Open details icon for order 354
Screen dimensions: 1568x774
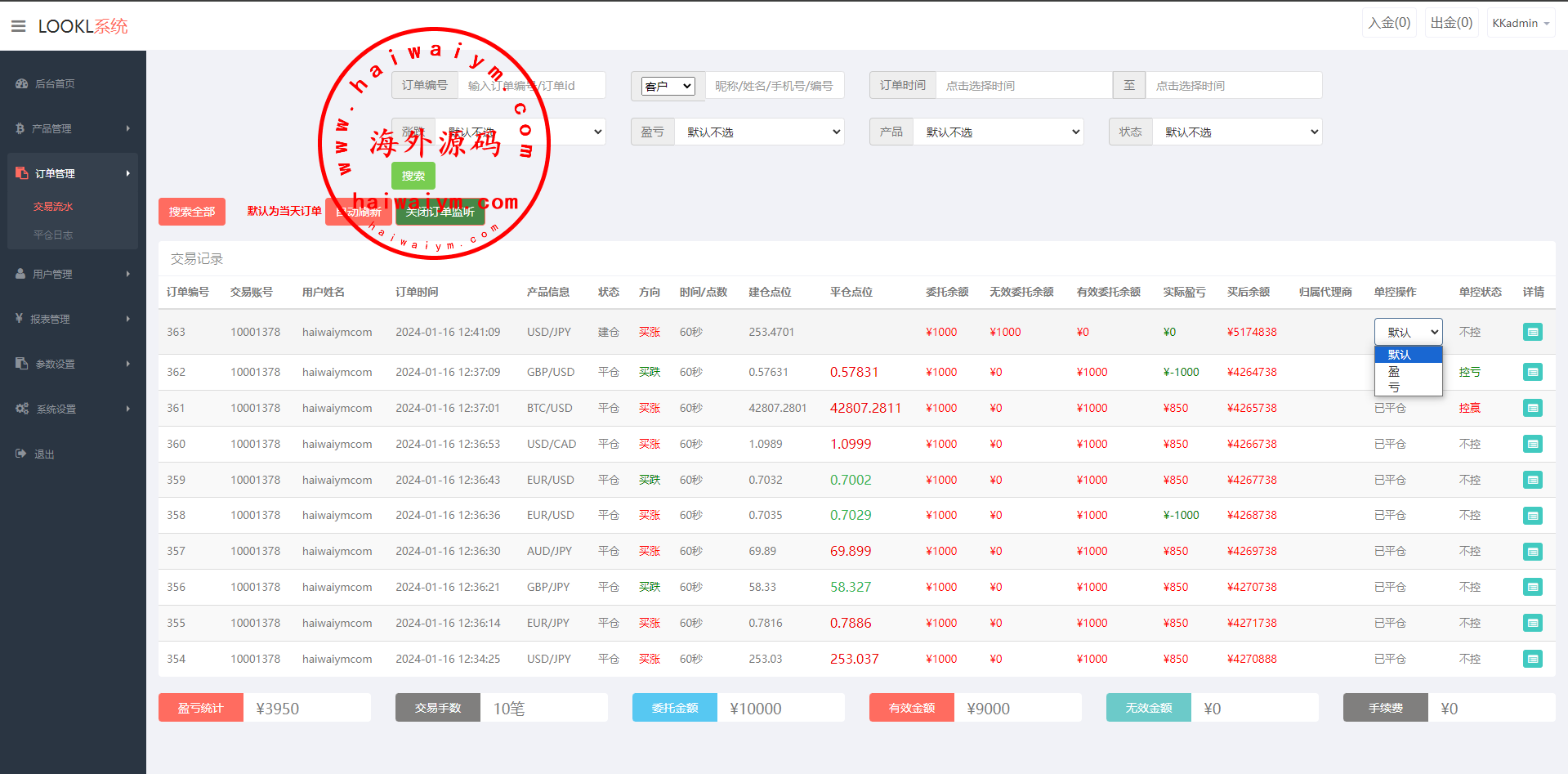[1532, 659]
